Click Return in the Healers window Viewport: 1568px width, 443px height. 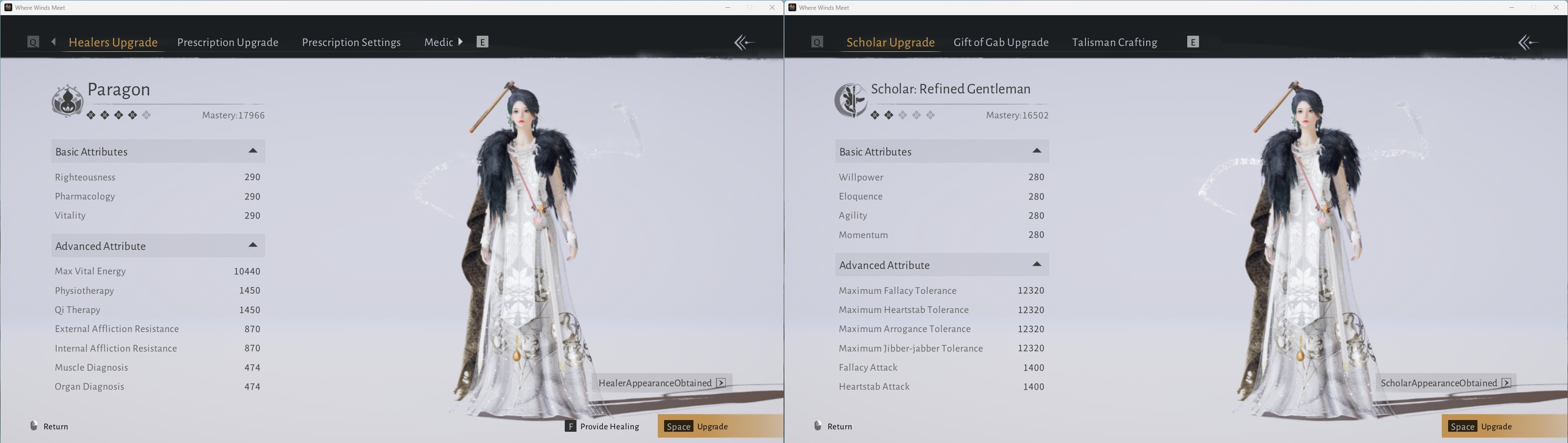pyautogui.click(x=49, y=426)
